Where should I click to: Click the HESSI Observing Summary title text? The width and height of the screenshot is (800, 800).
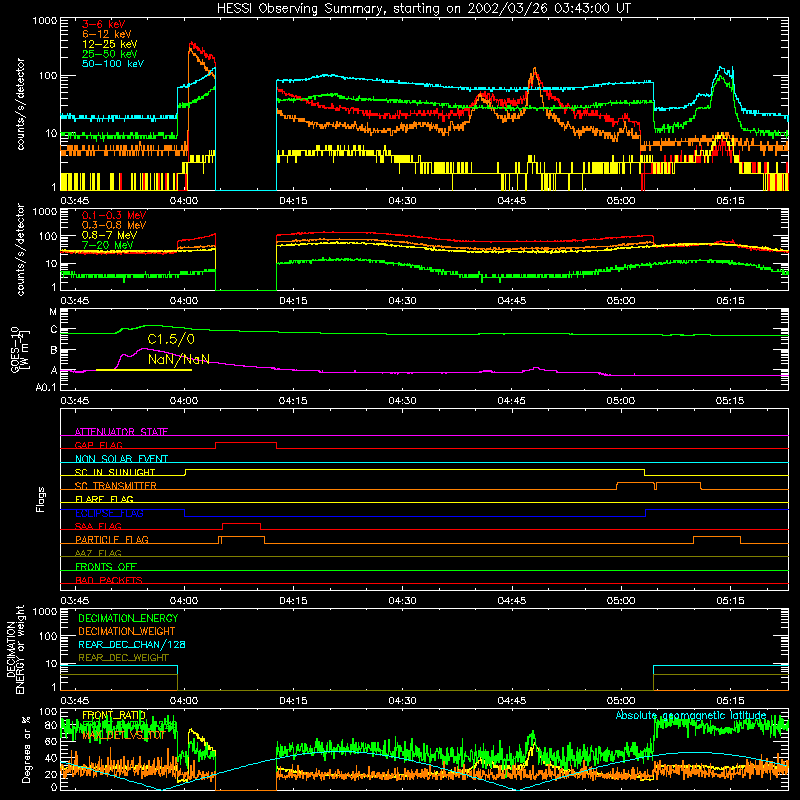pos(424,8)
